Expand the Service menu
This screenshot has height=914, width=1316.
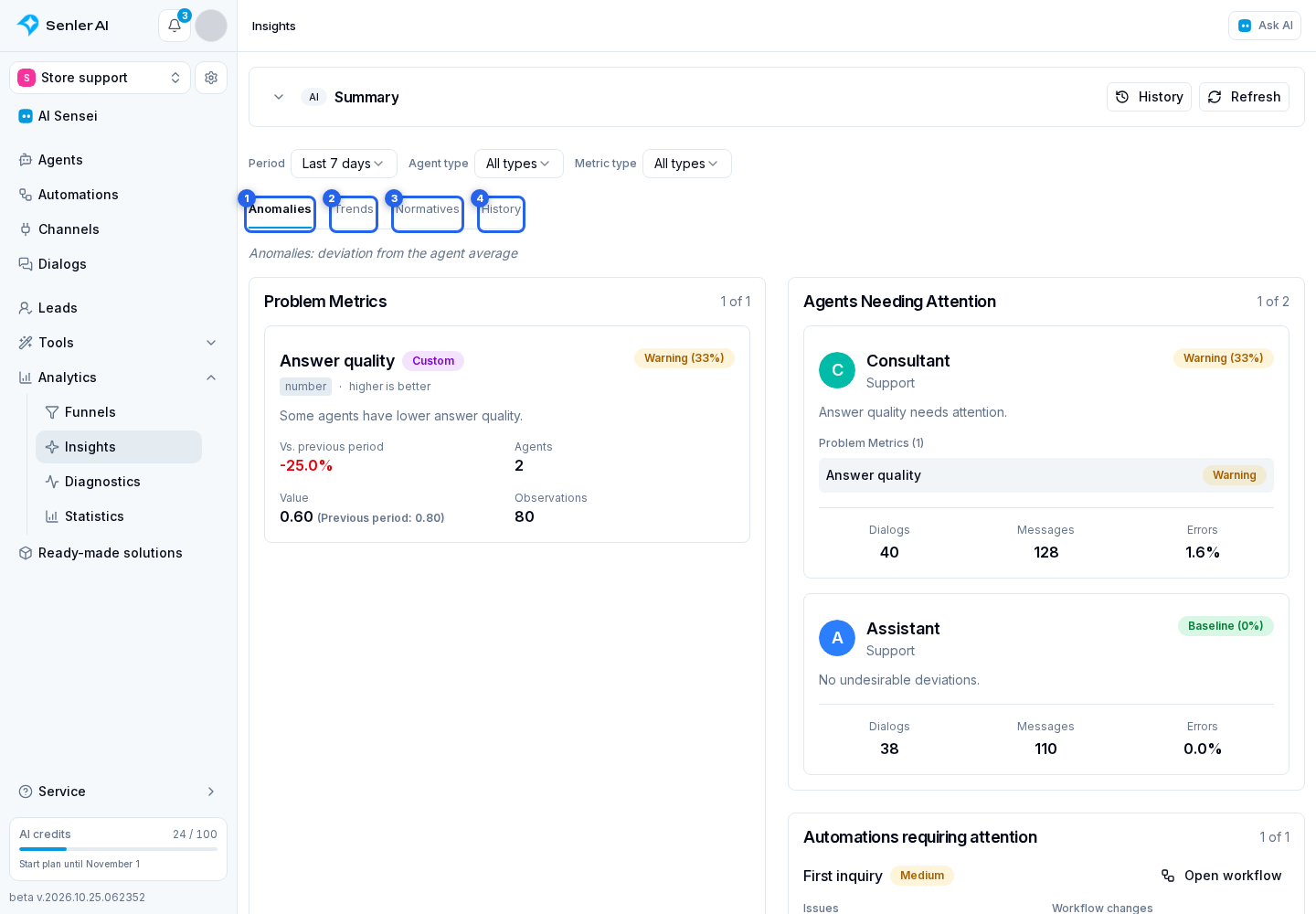119,792
